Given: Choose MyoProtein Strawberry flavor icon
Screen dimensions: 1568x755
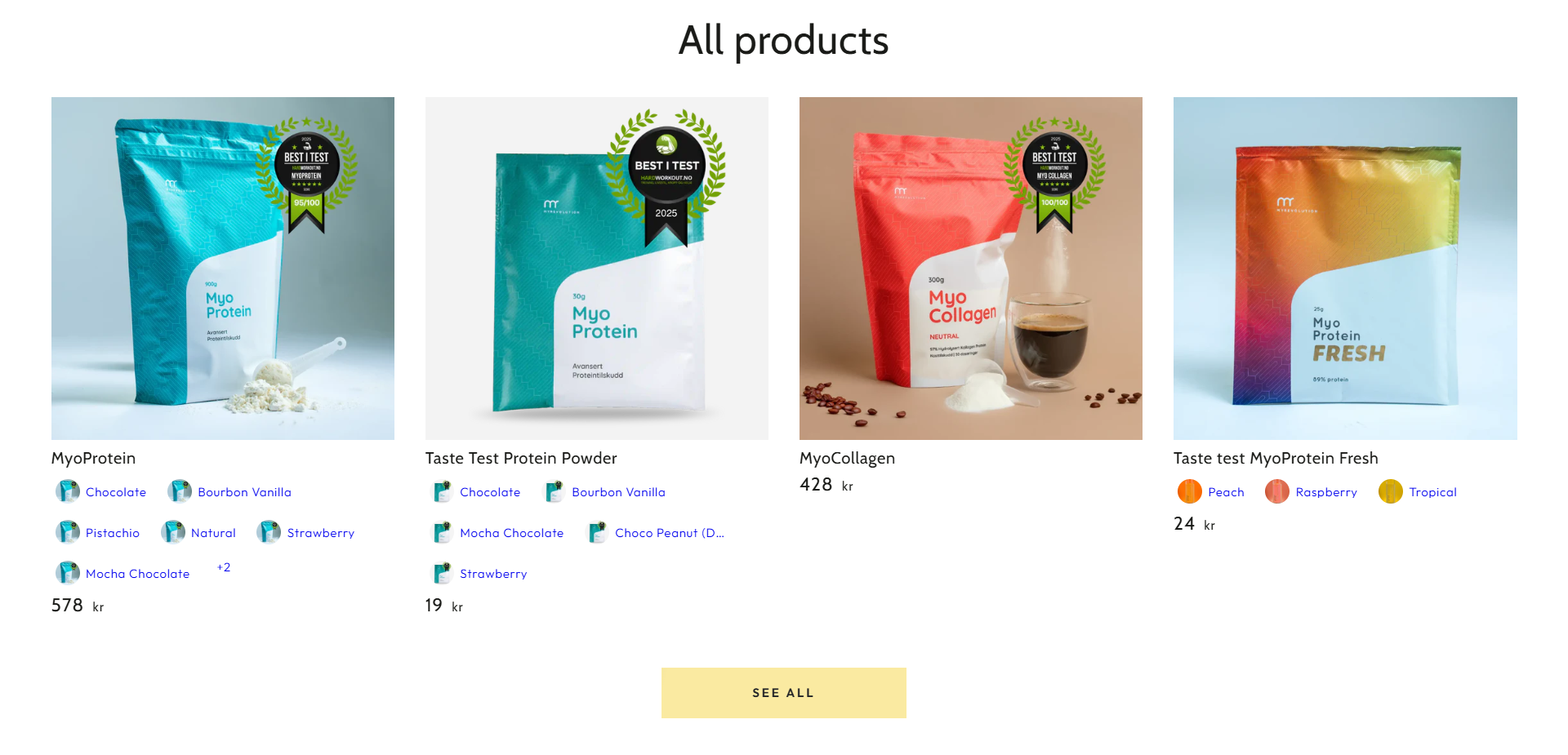Looking at the screenshot, I should point(269,532).
